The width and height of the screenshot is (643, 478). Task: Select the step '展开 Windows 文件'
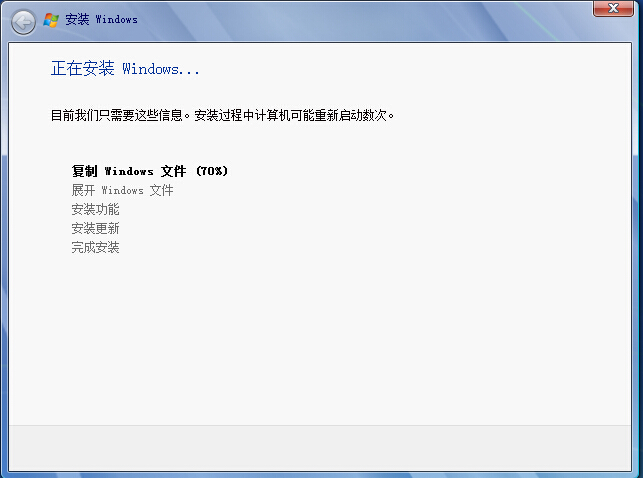122,190
